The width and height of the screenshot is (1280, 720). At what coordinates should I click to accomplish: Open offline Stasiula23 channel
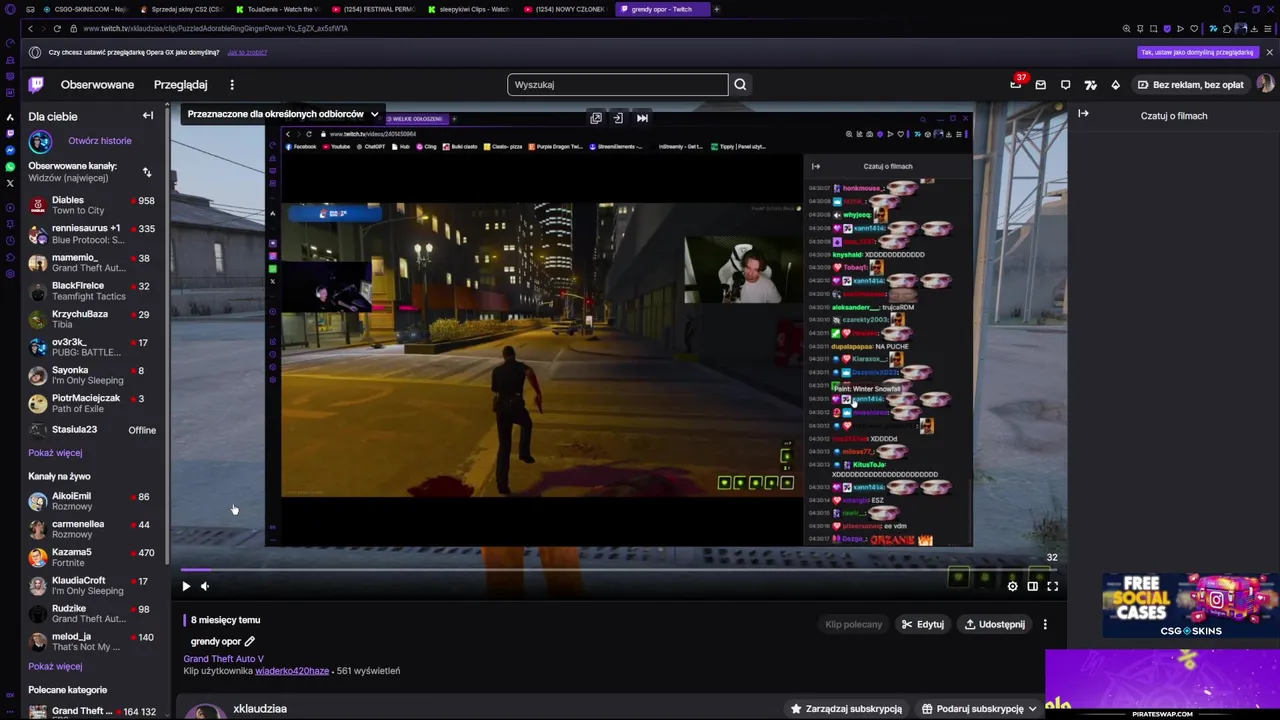pyautogui.click(x=91, y=430)
